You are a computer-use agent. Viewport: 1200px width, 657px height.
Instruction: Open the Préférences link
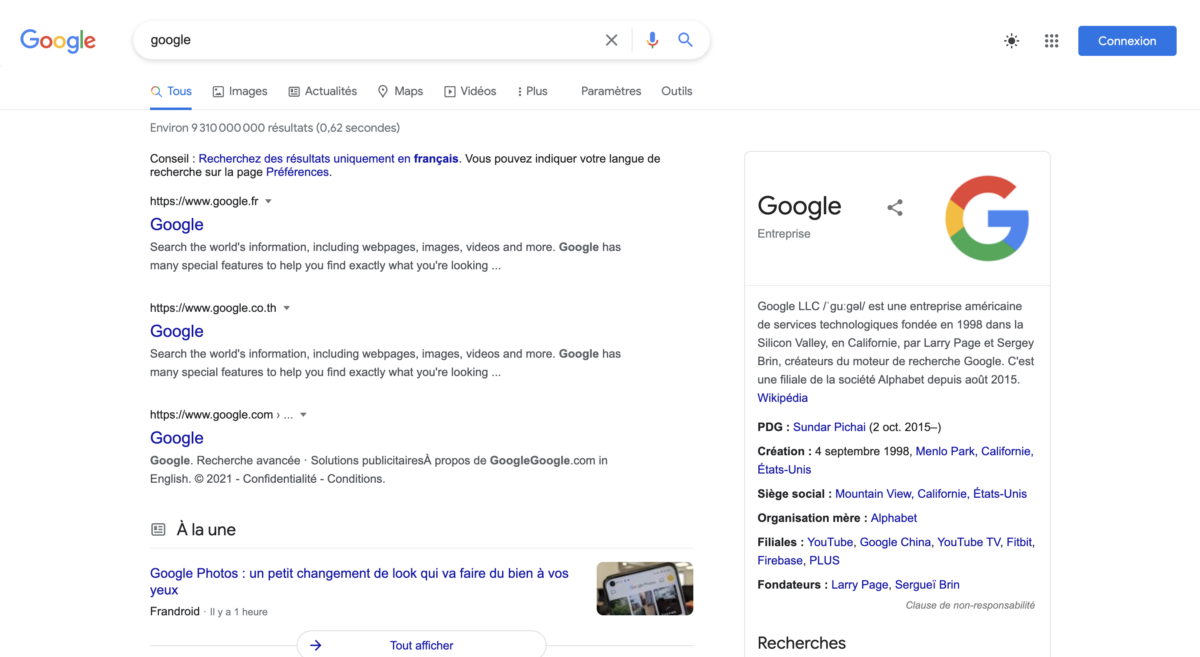pyautogui.click(x=297, y=172)
